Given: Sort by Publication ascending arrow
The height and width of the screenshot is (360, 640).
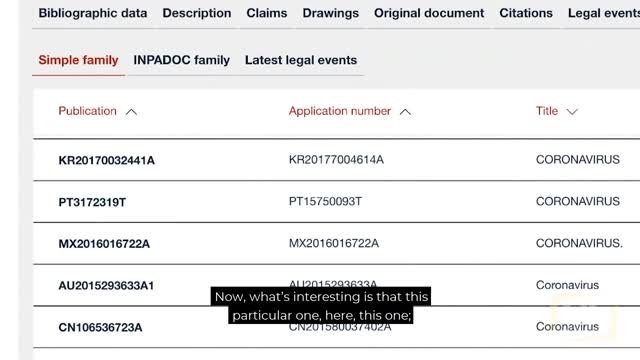Looking at the screenshot, I should tap(131, 112).
